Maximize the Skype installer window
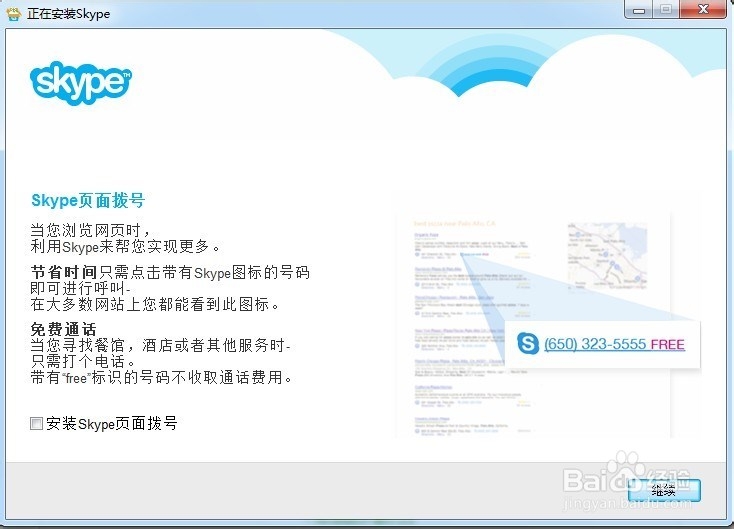The height and width of the screenshot is (529, 734). pyautogui.click(x=666, y=10)
